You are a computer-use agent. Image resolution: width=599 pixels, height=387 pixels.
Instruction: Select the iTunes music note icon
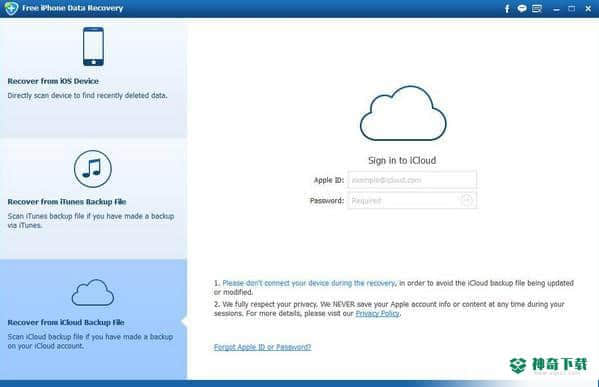pos(92,169)
